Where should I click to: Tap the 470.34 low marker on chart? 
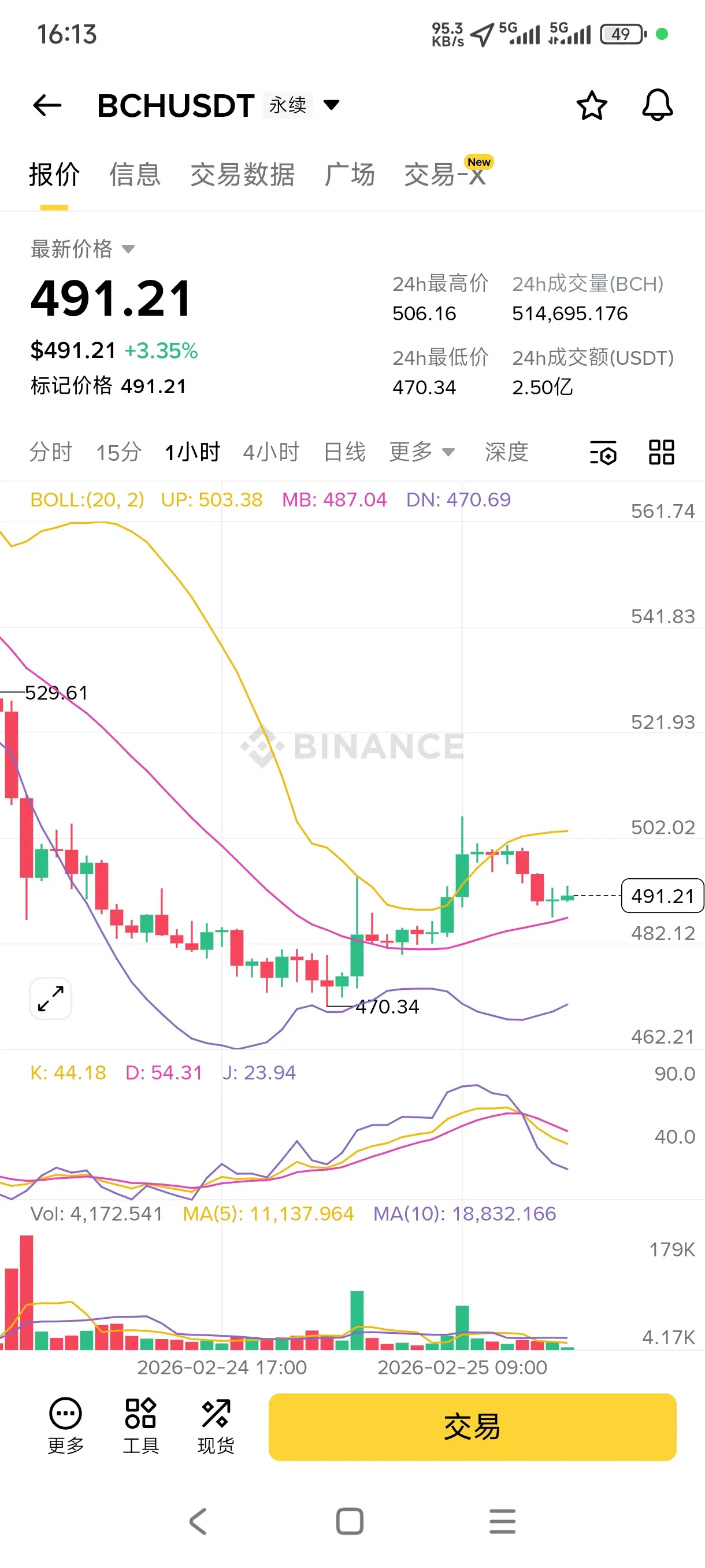[x=388, y=1007]
